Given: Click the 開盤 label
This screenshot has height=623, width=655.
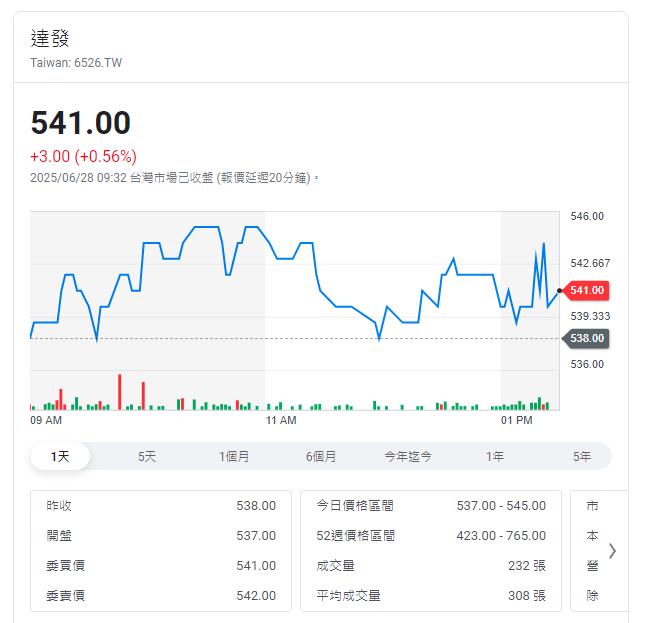Looking at the screenshot, I should (x=59, y=536).
